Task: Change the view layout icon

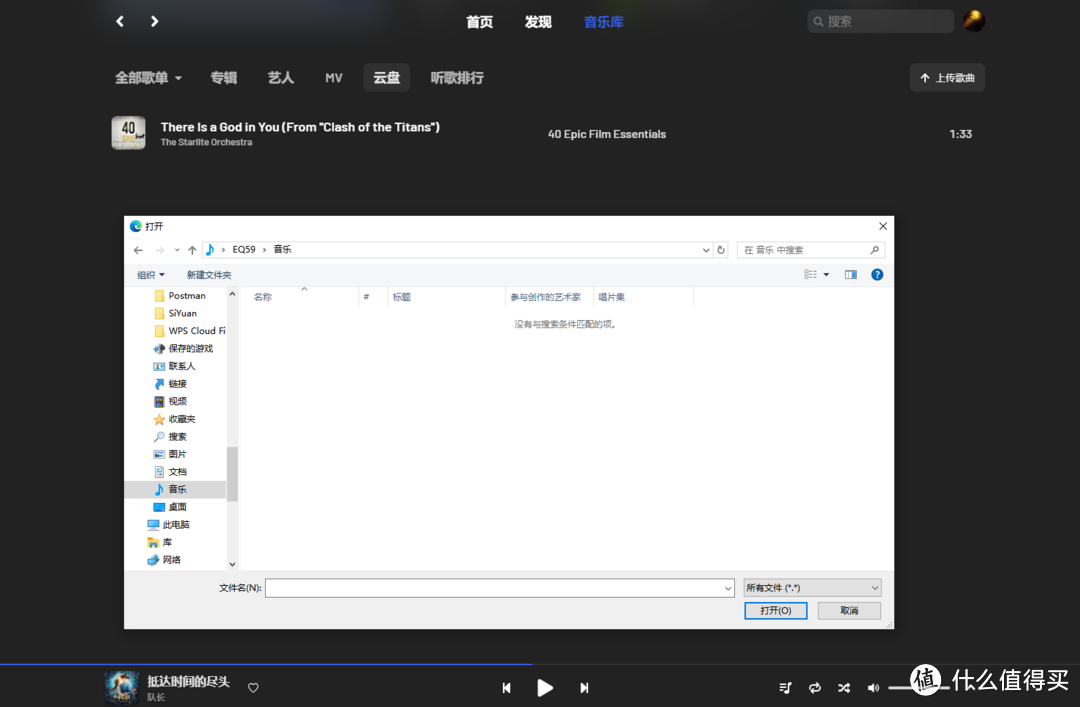Action: (x=811, y=274)
